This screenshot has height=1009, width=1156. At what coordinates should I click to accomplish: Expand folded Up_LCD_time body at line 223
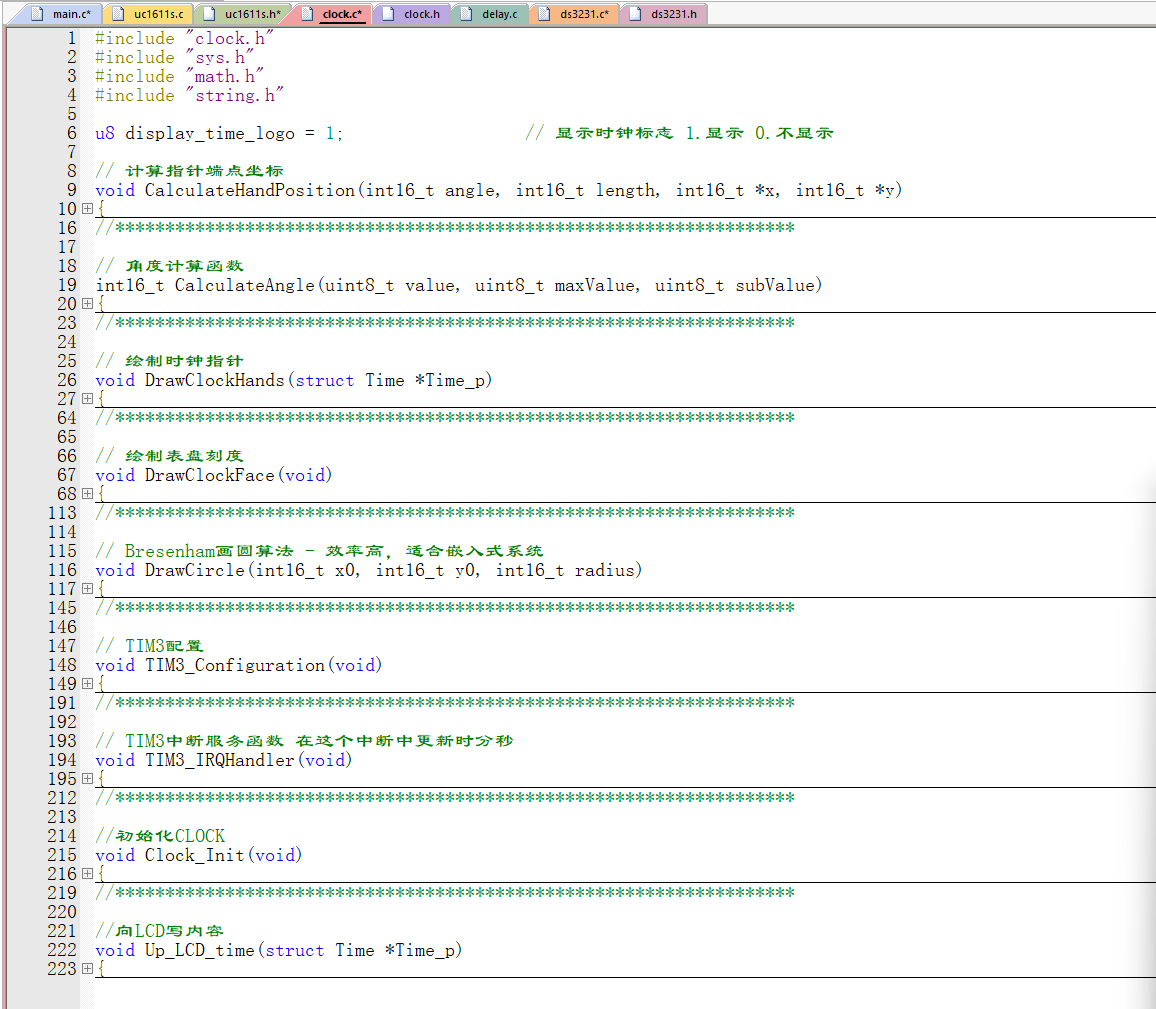point(87,968)
